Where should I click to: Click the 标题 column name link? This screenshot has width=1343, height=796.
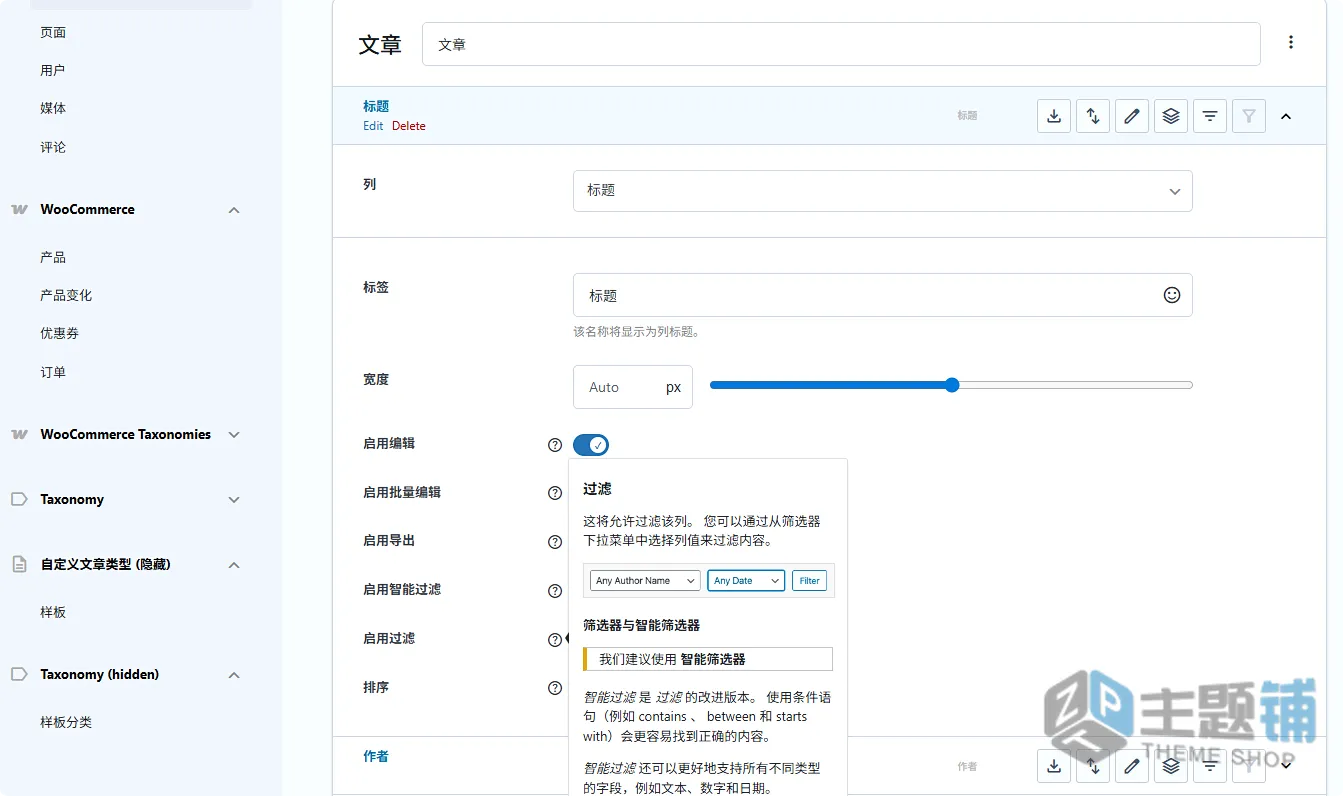(x=376, y=106)
